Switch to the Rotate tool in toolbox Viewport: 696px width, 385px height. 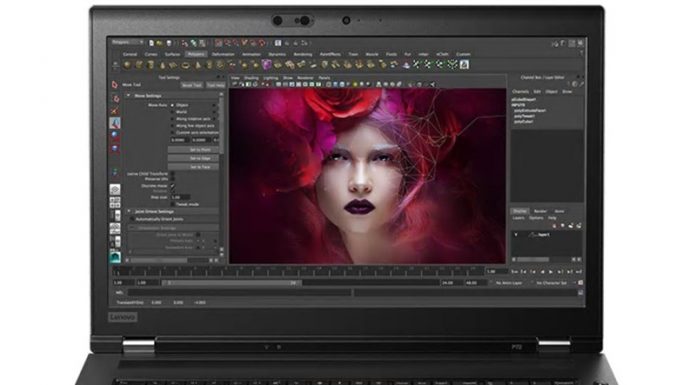tap(115, 135)
